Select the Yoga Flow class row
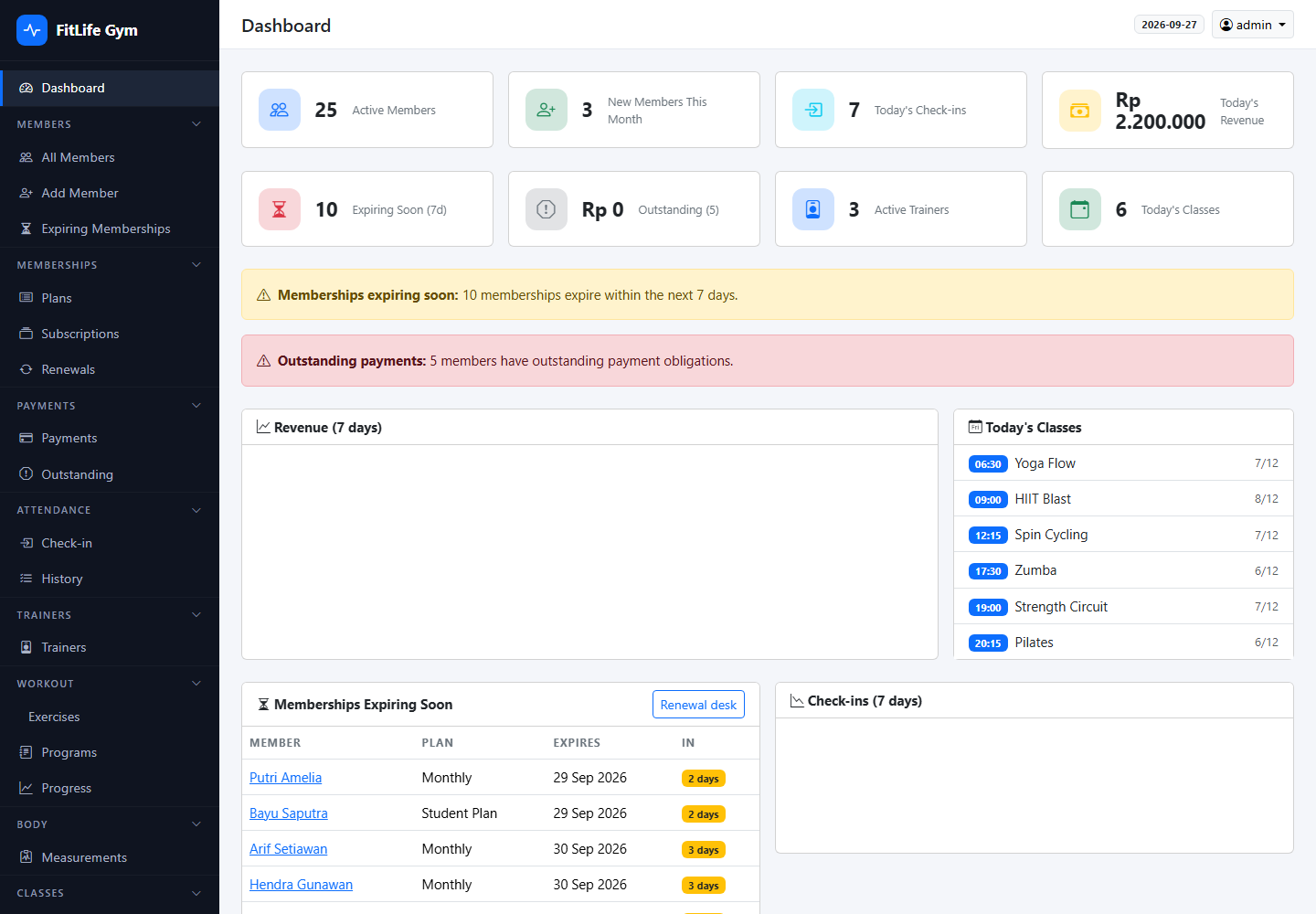The width and height of the screenshot is (1316, 914). [1123, 463]
